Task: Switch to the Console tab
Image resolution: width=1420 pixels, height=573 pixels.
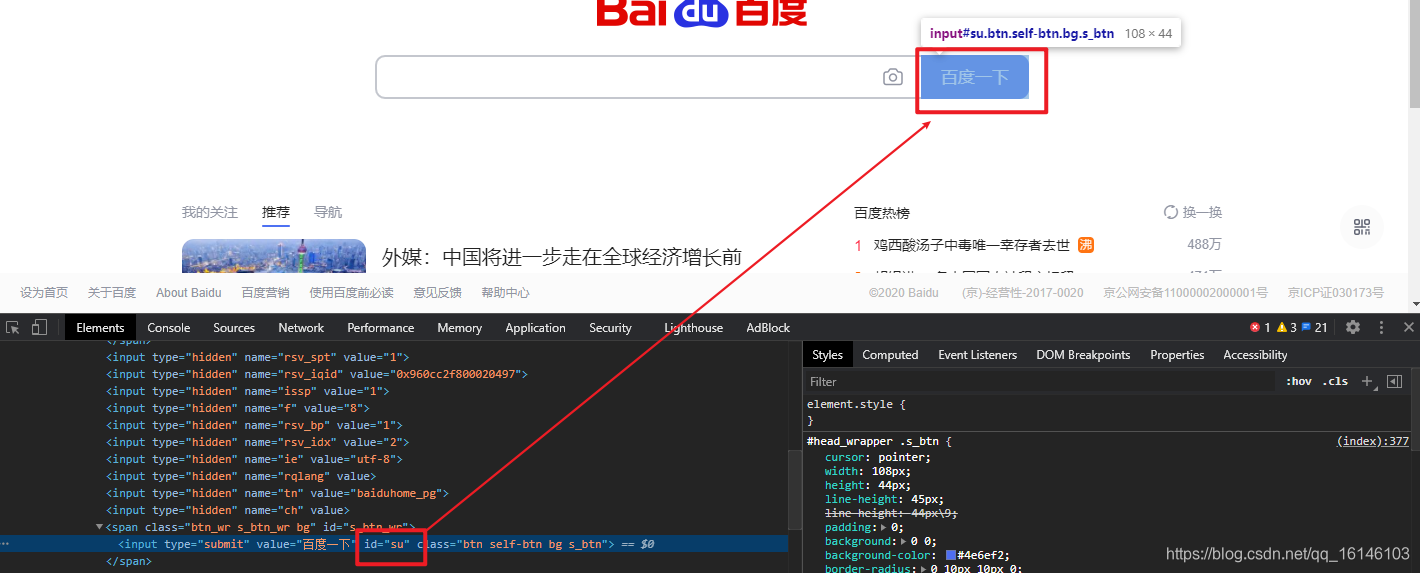Action: click(169, 327)
